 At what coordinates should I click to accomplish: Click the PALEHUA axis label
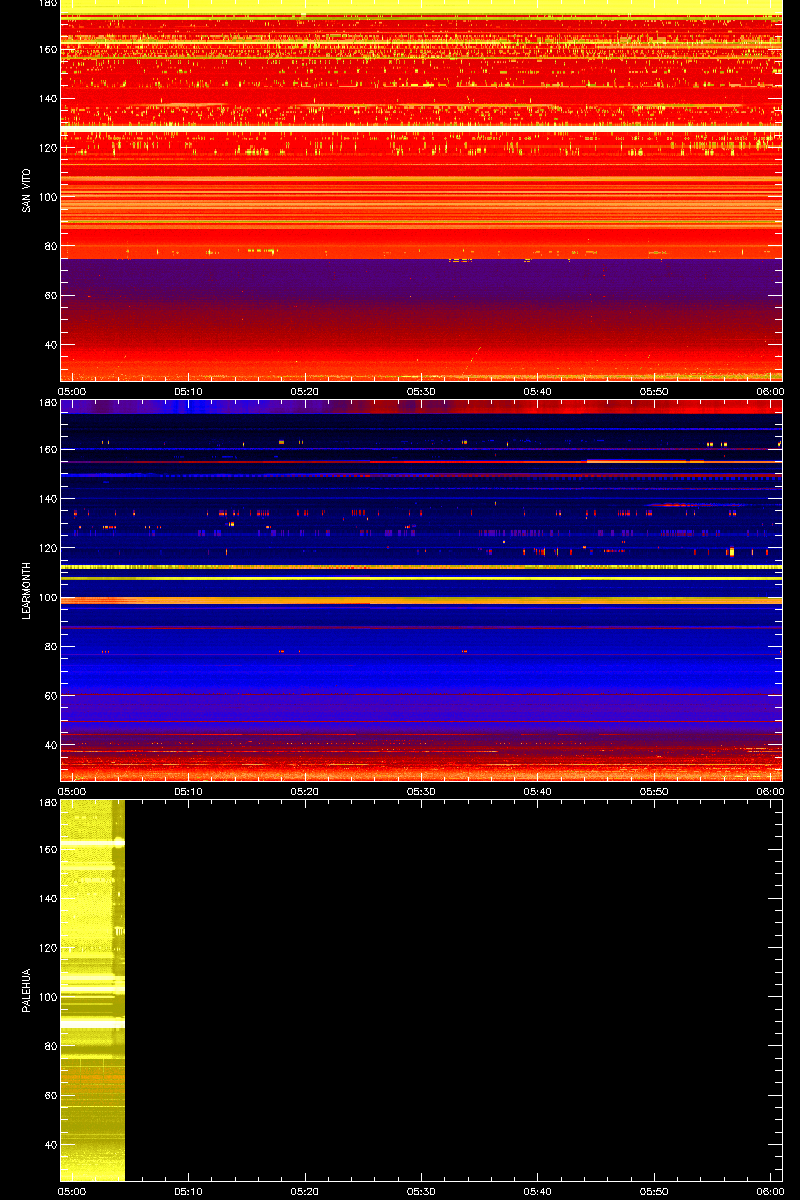point(26,990)
